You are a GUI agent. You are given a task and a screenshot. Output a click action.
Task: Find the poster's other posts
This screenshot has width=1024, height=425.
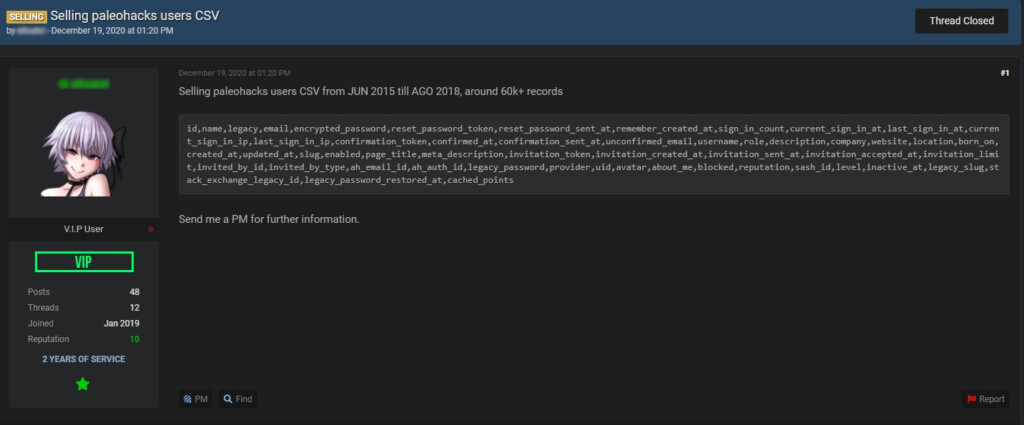238,399
